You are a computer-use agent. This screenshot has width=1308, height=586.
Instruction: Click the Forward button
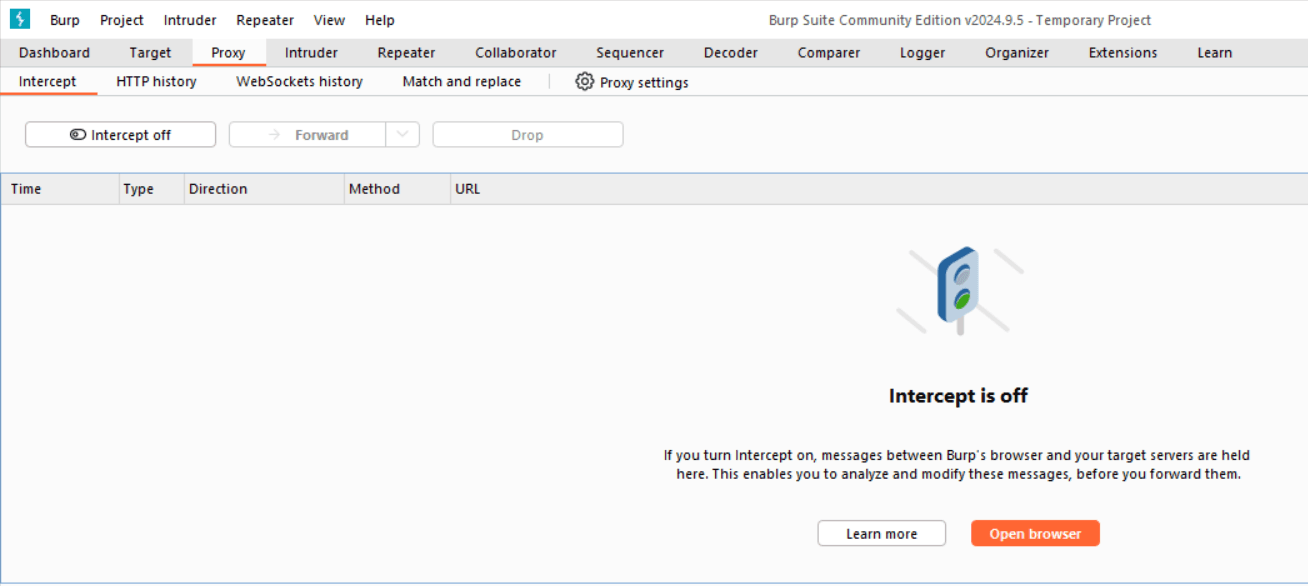point(308,135)
